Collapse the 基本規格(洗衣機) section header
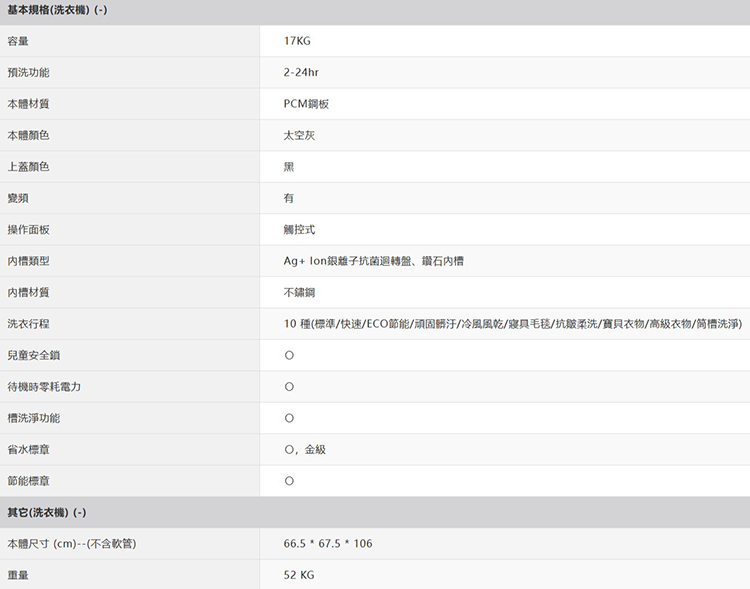The height and width of the screenshot is (589, 750). pos(58,10)
